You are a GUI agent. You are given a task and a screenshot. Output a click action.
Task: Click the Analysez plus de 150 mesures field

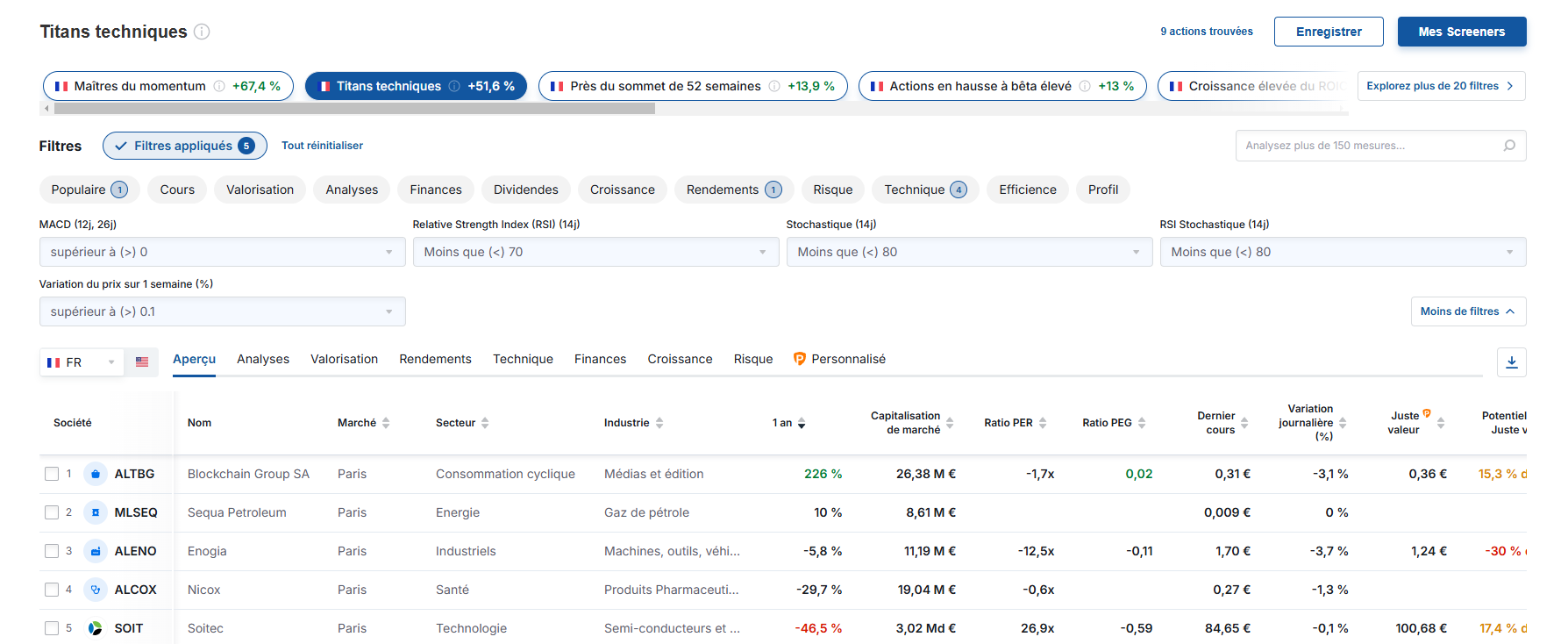tap(1380, 146)
